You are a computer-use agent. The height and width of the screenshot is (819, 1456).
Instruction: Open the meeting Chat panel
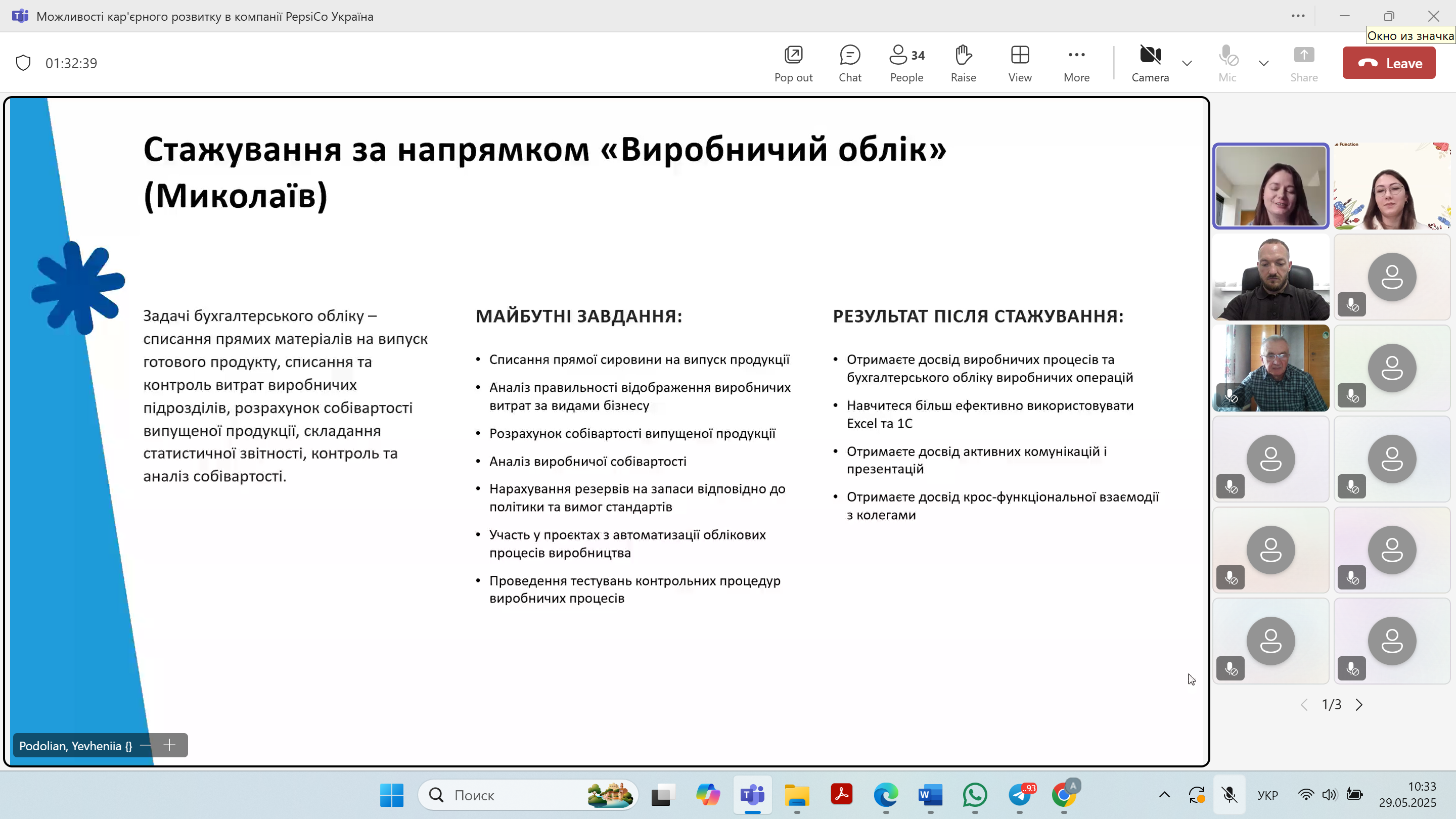pos(849,63)
